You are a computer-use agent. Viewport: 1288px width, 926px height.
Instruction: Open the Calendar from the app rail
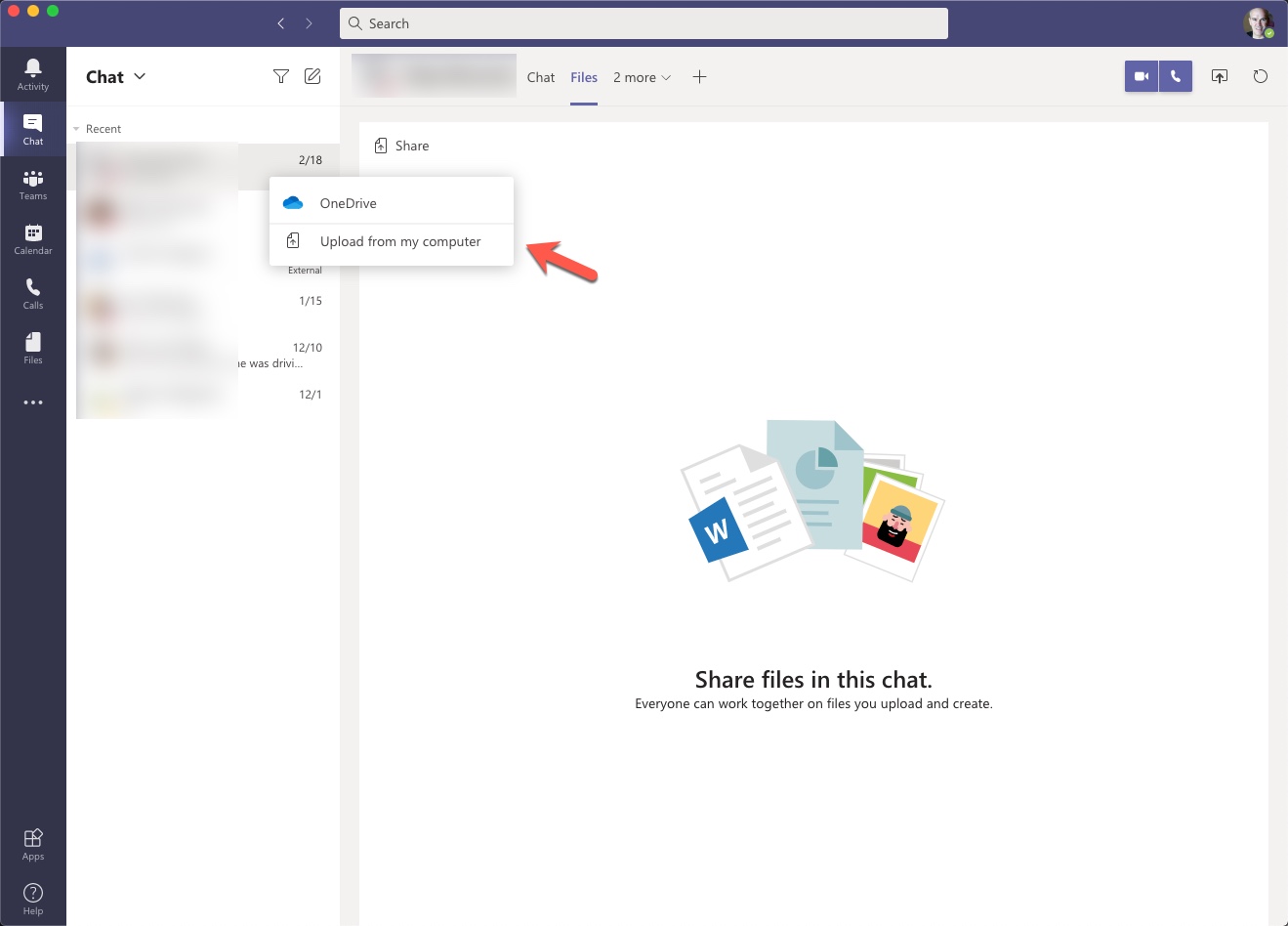33,237
